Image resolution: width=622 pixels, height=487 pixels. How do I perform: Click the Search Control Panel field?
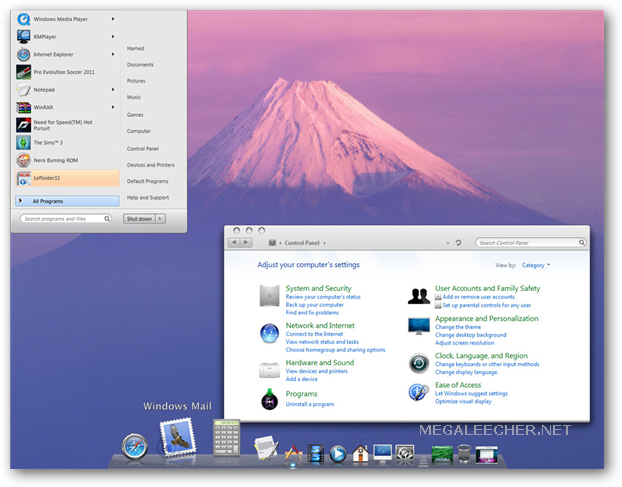click(x=530, y=242)
